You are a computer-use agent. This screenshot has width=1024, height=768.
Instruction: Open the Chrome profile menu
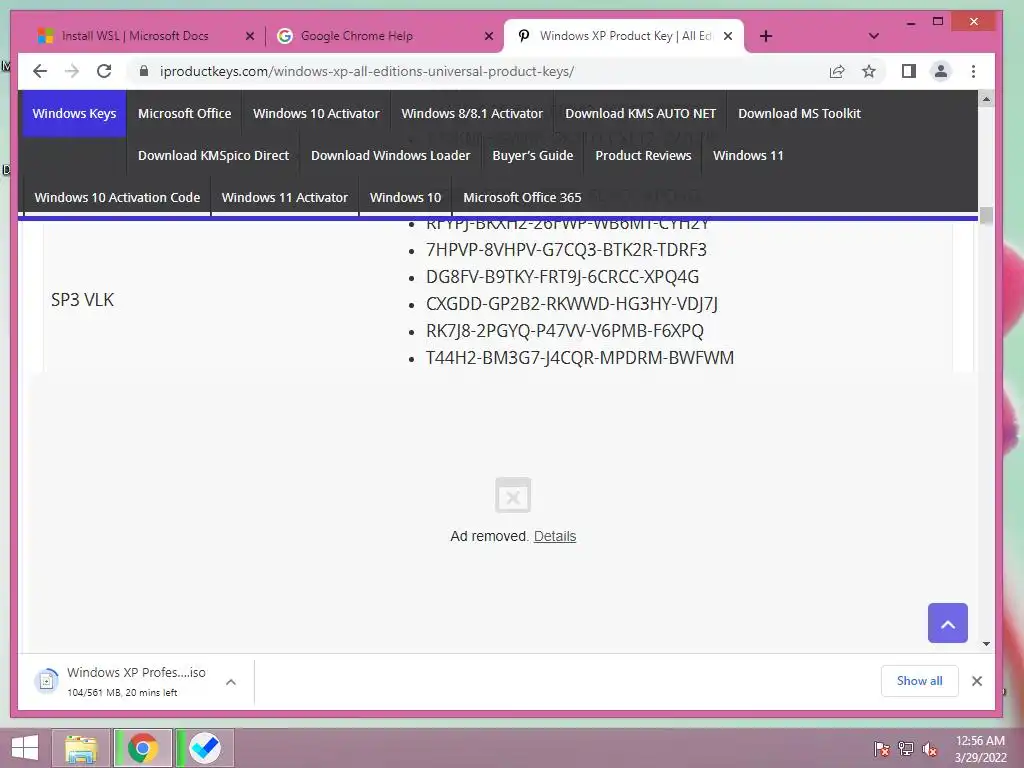click(x=940, y=71)
